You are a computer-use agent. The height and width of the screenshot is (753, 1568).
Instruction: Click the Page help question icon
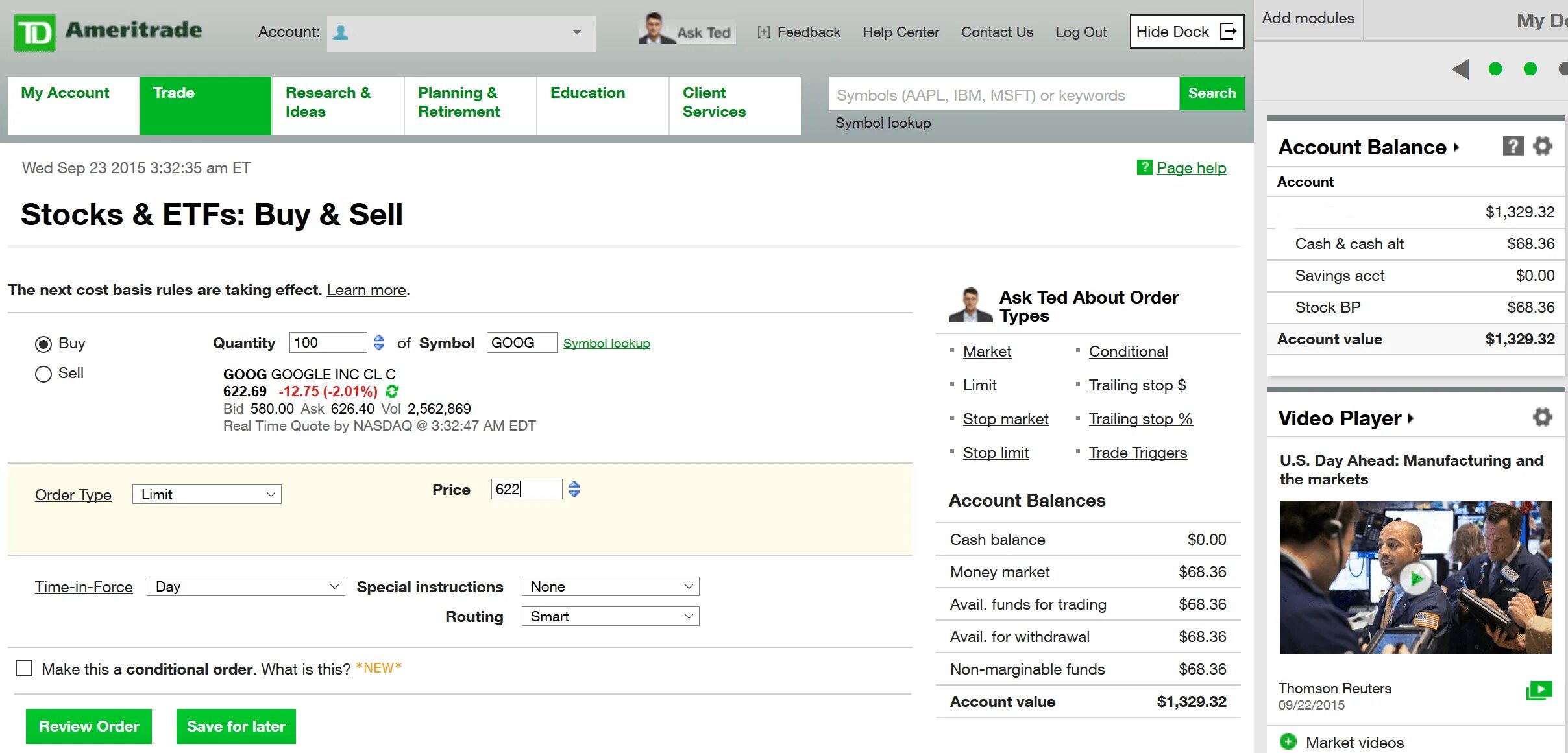1144,167
